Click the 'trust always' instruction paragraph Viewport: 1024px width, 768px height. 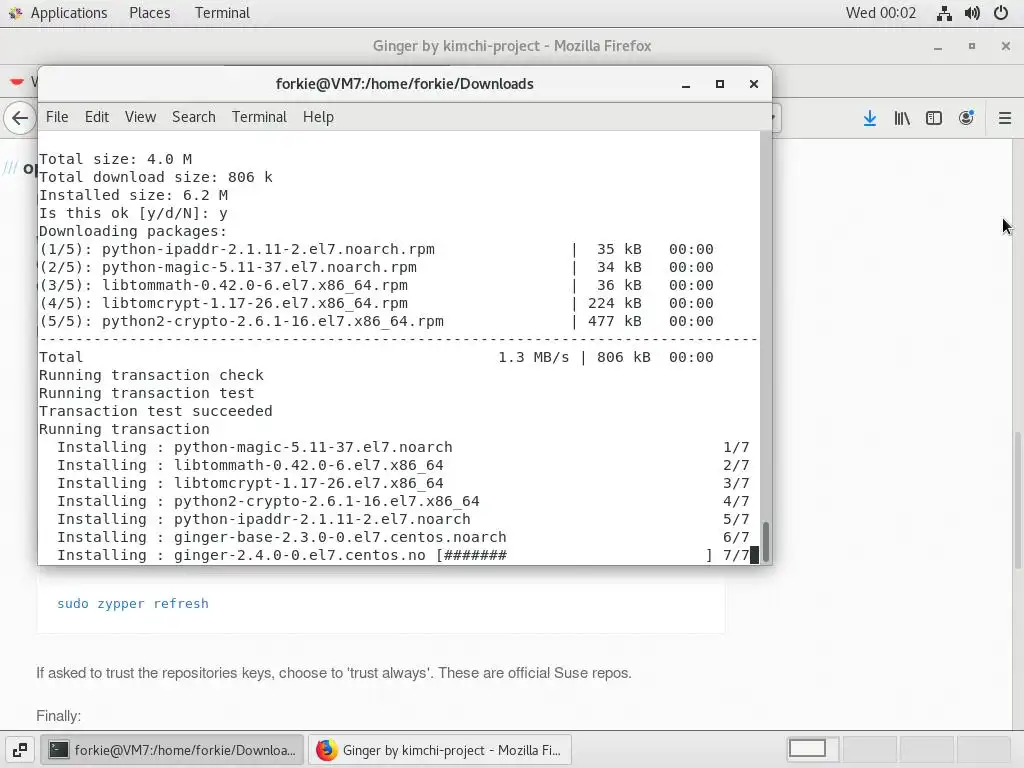click(334, 673)
